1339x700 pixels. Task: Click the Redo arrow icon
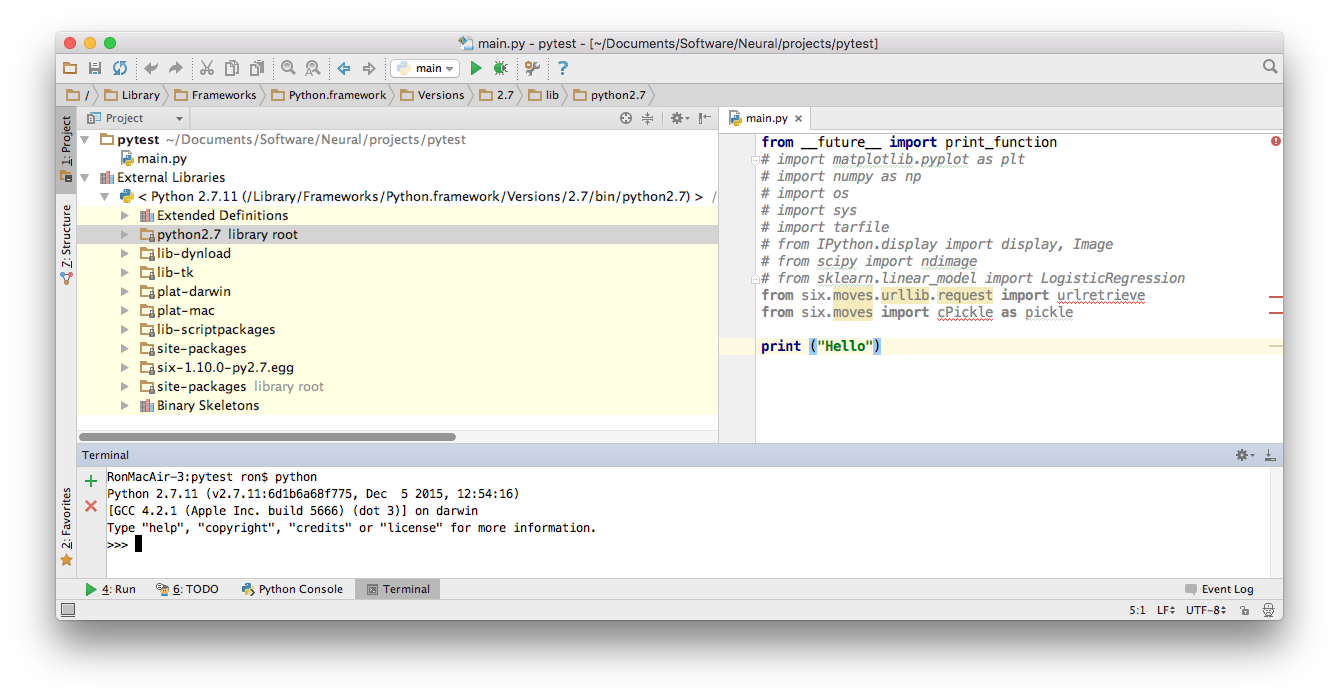pyautogui.click(x=176, y=68)
